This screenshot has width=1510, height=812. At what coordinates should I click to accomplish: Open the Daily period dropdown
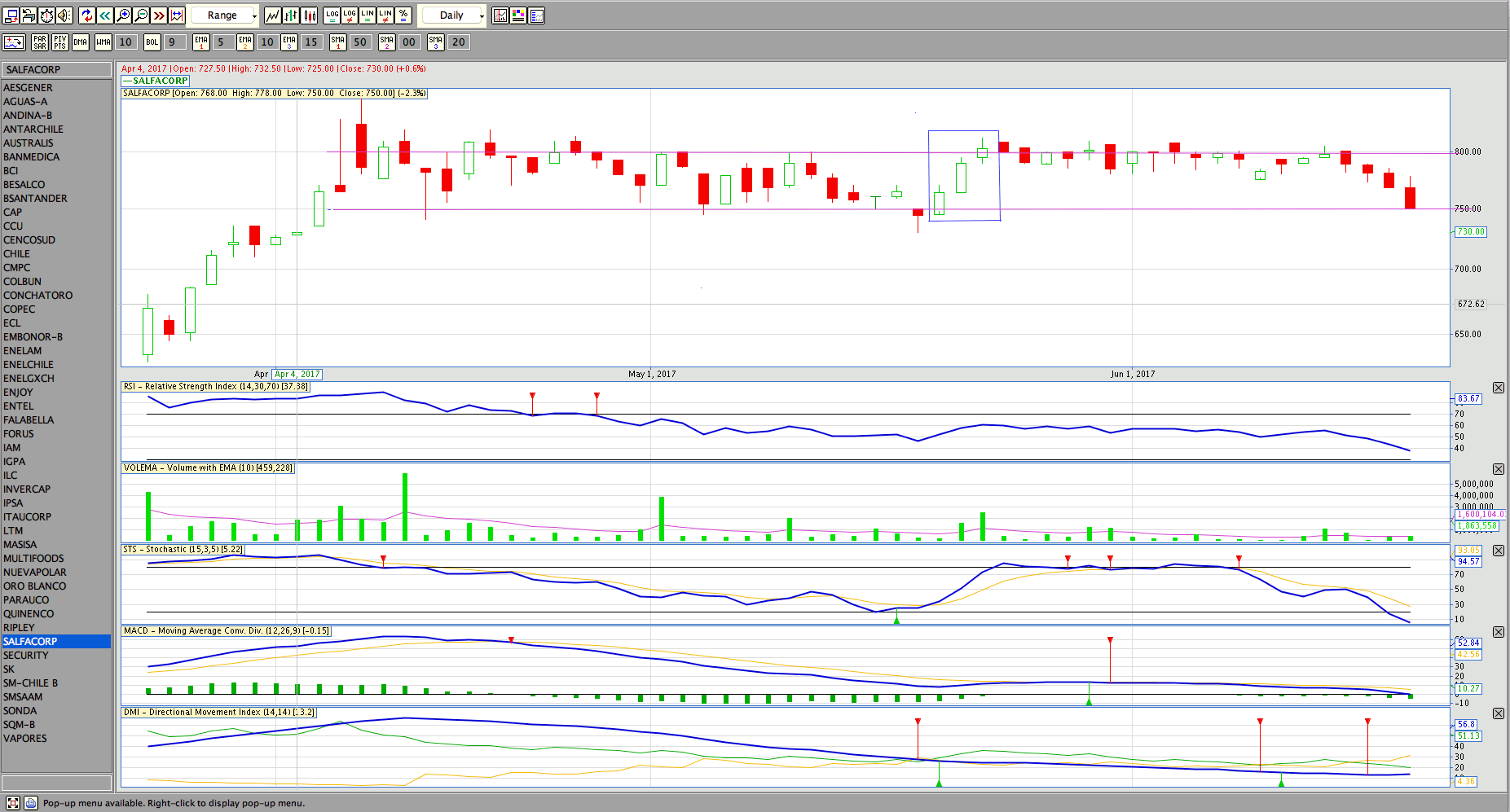tap(453, 15)
